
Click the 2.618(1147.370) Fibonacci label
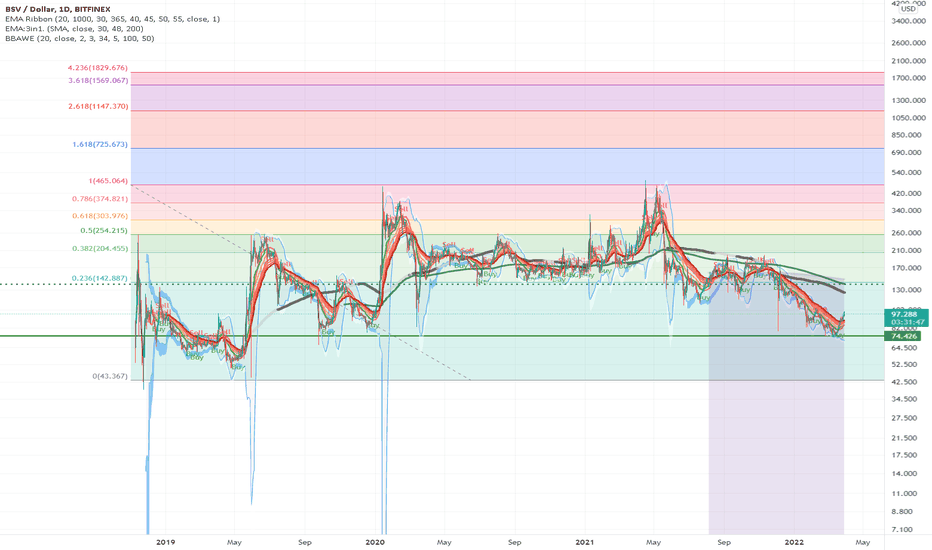[x=98, y=106]
